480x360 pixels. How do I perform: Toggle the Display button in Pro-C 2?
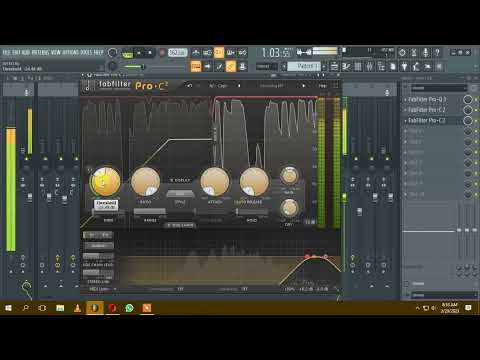(180, 180)
